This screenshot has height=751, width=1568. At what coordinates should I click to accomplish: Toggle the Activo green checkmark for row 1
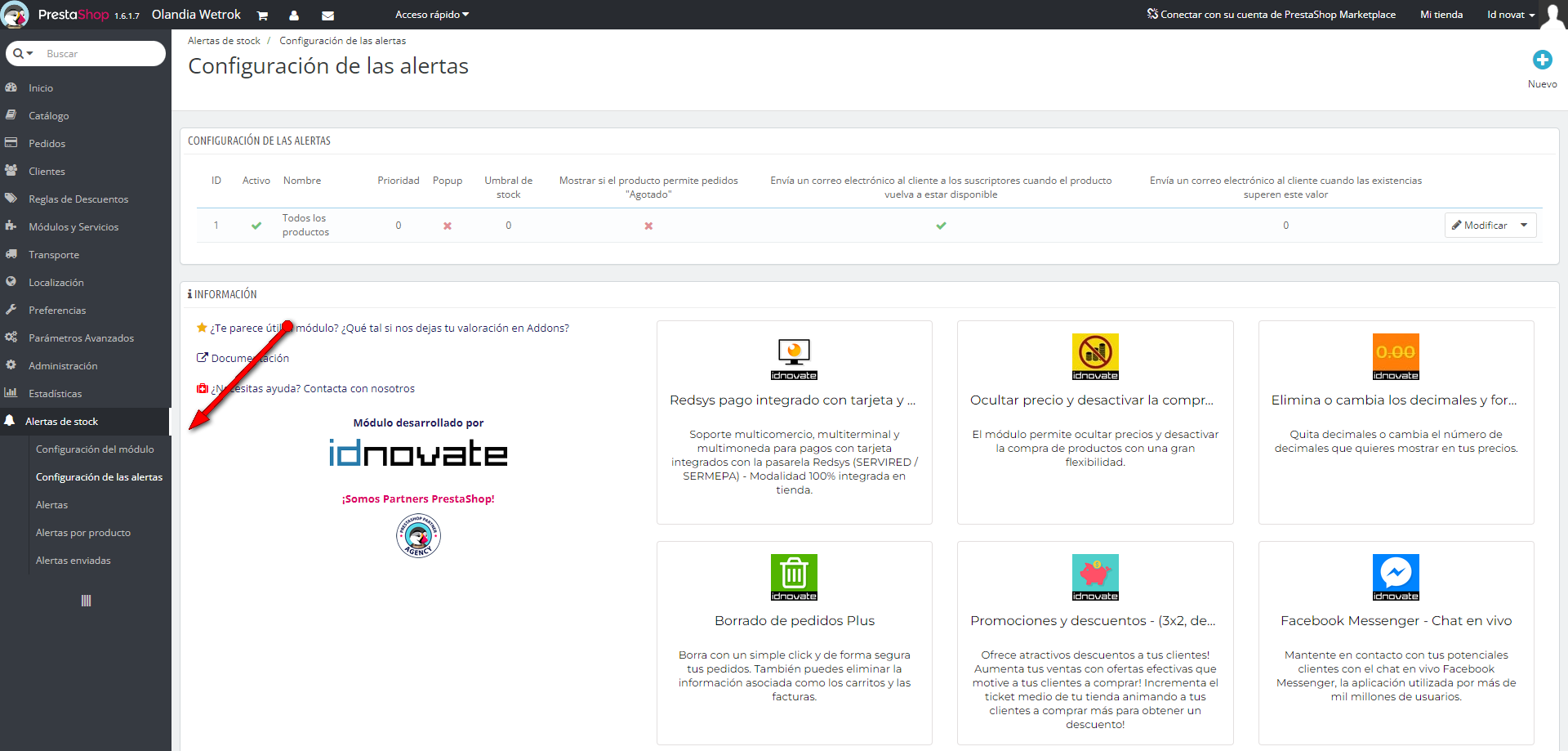(x=256, y=226)
